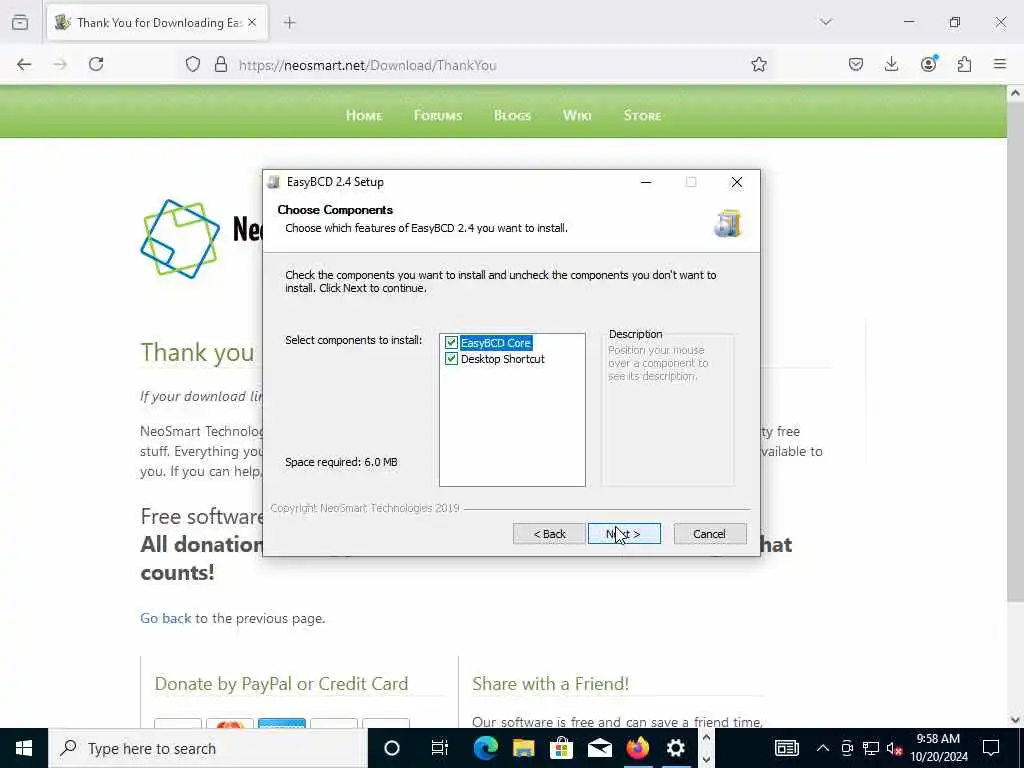Click the NeoSmart logo on the webpage
This screenshot has height=768, width=1024.
click(x=180, y=238)
